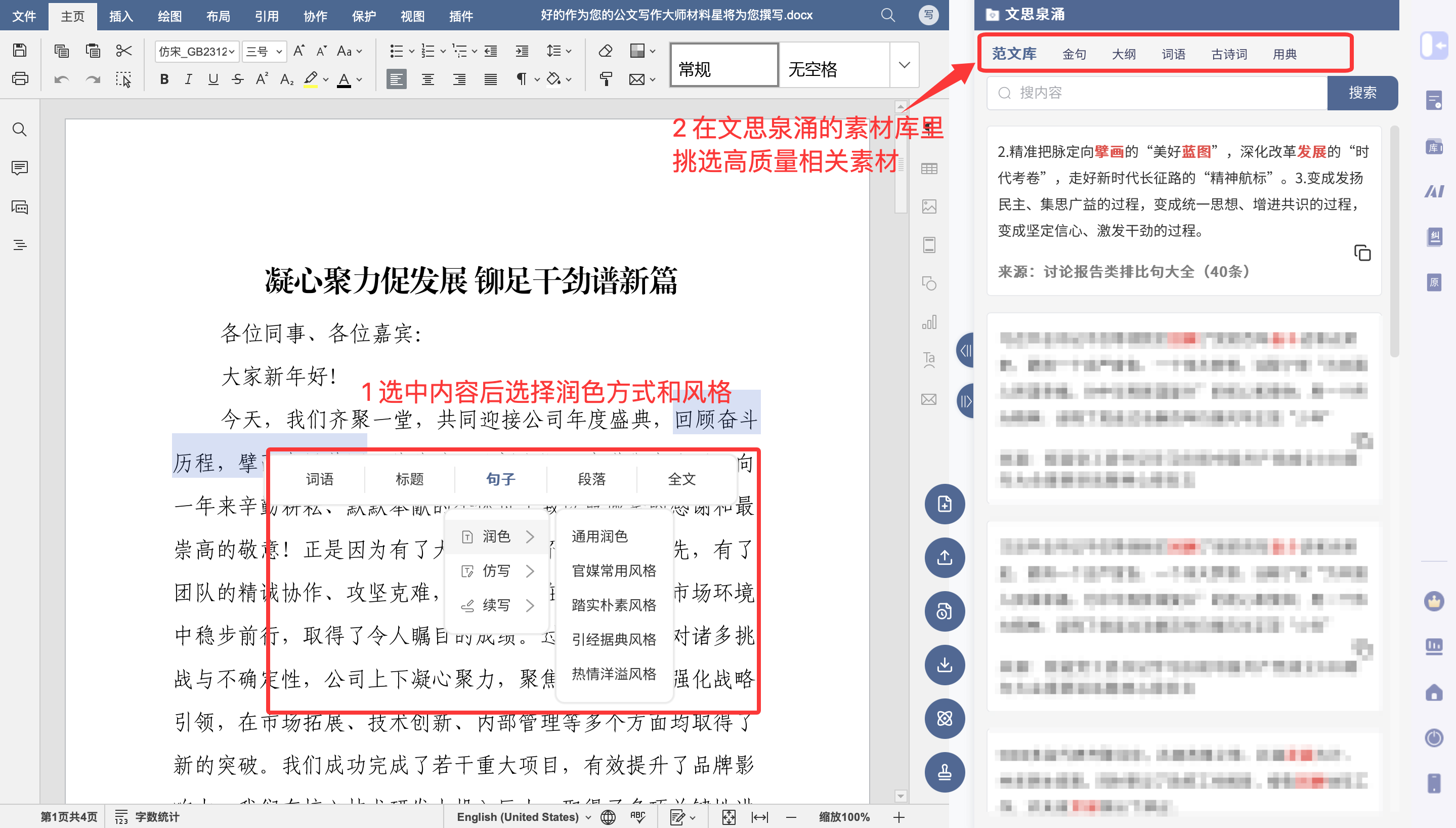Redo the last action
This screenshot has width=1456, height=828.
[x=93, y=79]
